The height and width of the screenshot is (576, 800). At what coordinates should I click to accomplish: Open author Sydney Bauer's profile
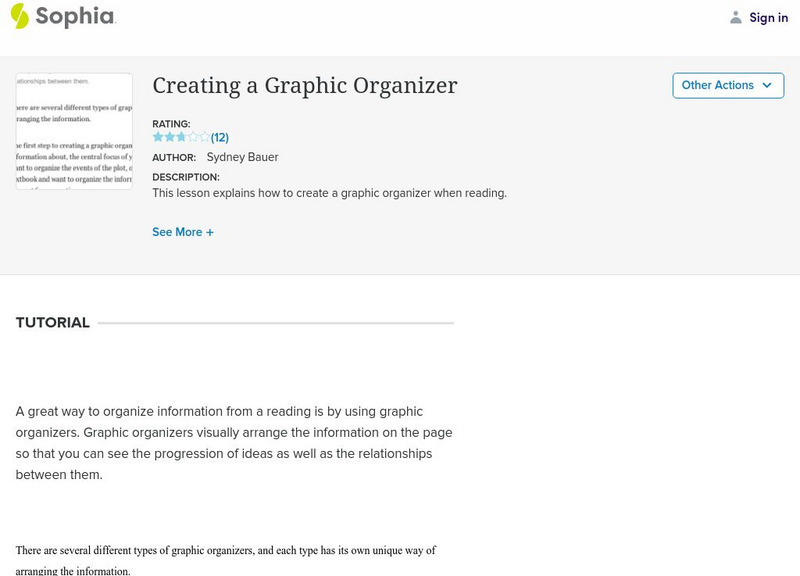pos(242,157)
